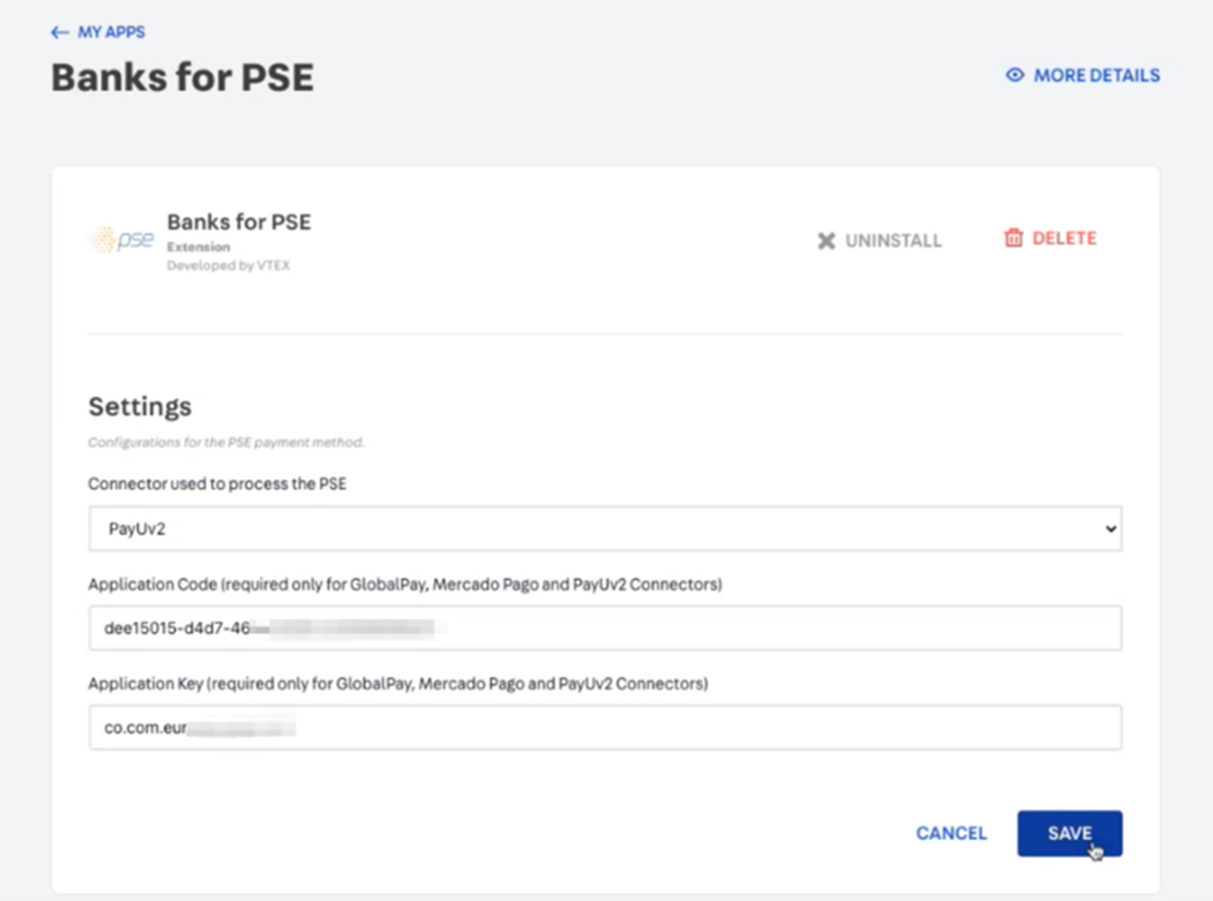Click the dropdown arrow of the connector select
Screen dimensions: 1213x901
pyautogui.click(x=1110, y=529)
